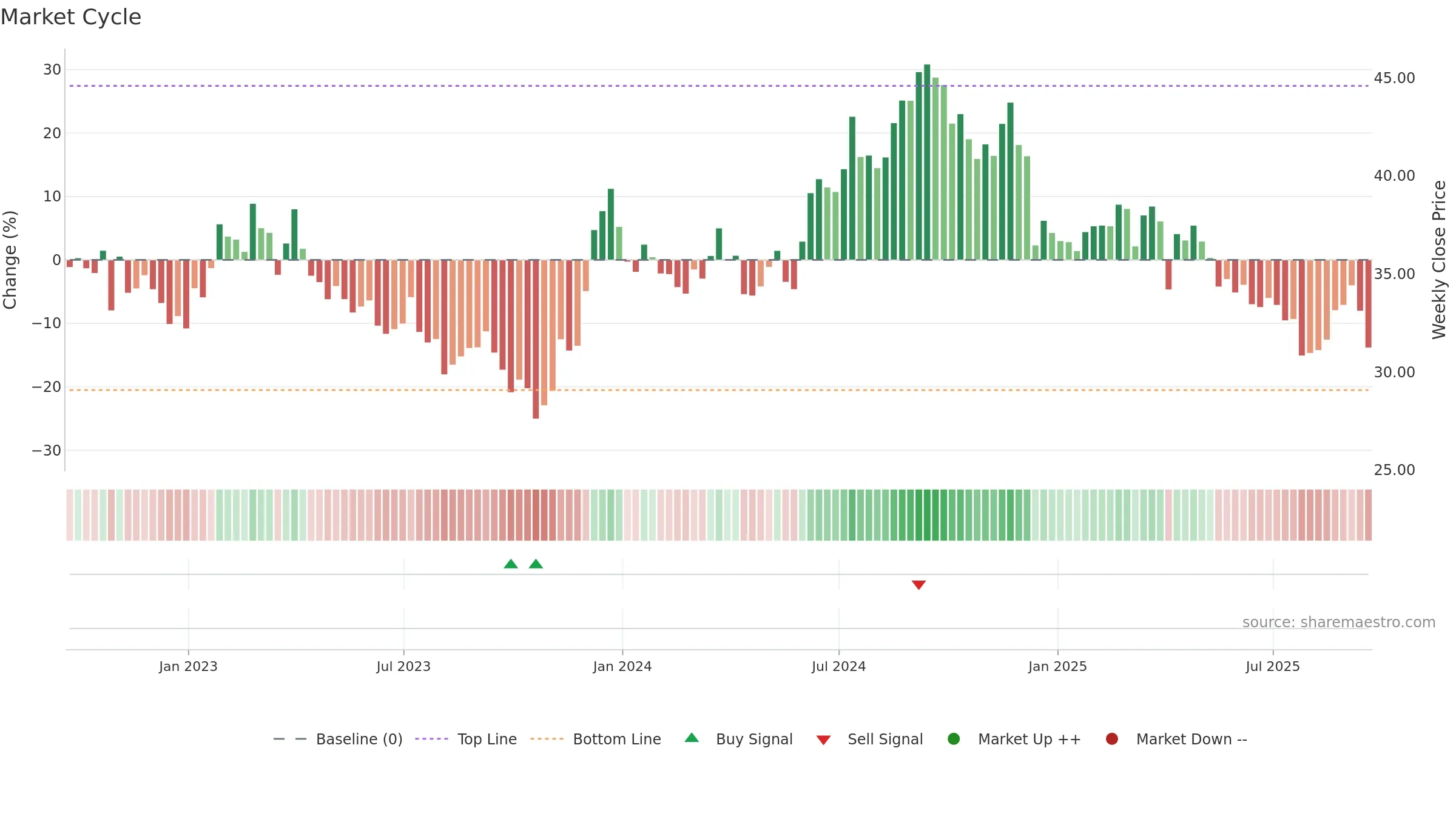Click the 20 change axis label
Screen dimensions: 1456x819
(x=52, y=133)
